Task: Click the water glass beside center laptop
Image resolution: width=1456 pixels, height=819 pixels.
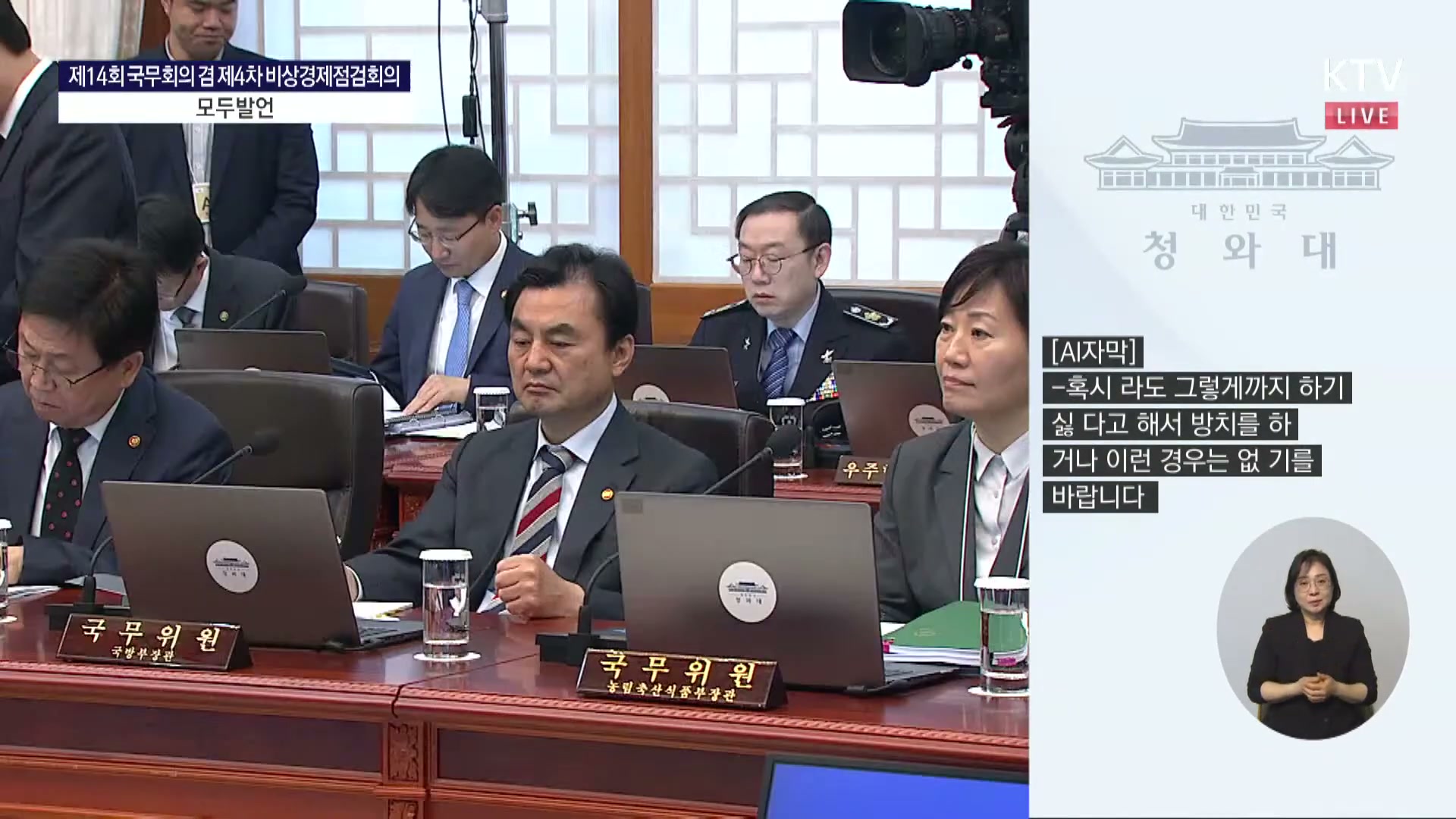Action: click(445, 603)
